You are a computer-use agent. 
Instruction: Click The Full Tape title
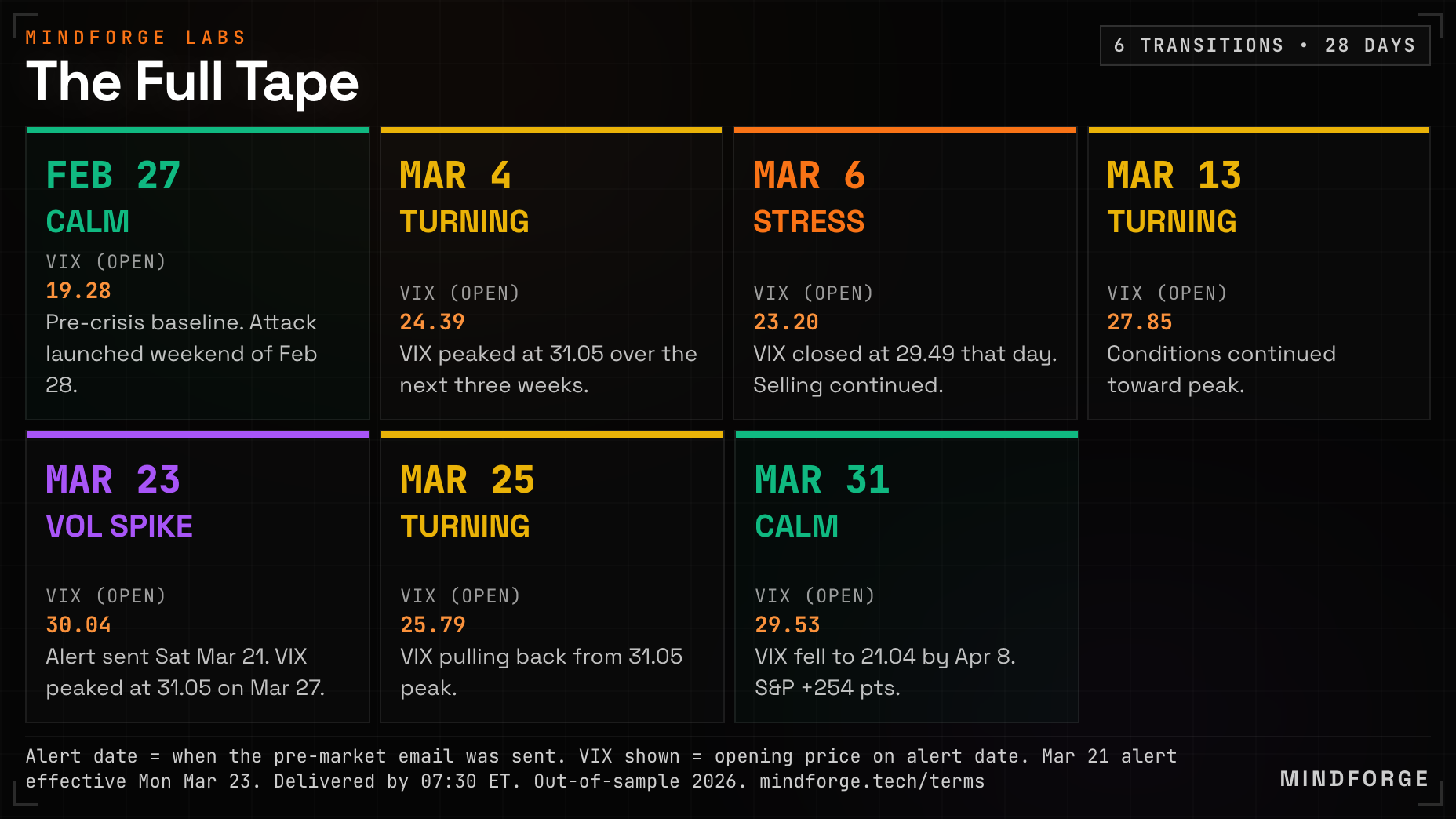(192, 82)
